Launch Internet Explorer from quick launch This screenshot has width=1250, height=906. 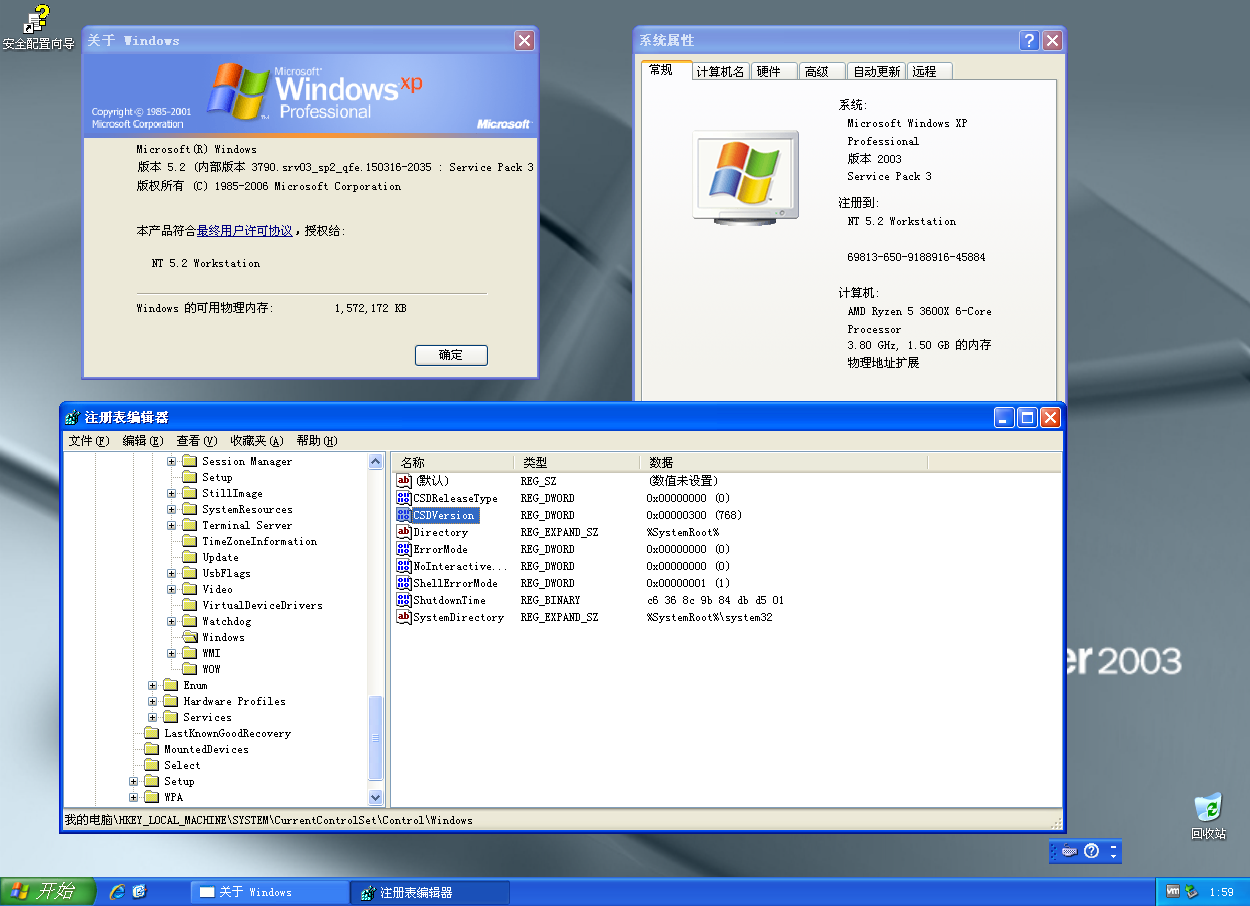pyautogui.click(x=117, y=891)
